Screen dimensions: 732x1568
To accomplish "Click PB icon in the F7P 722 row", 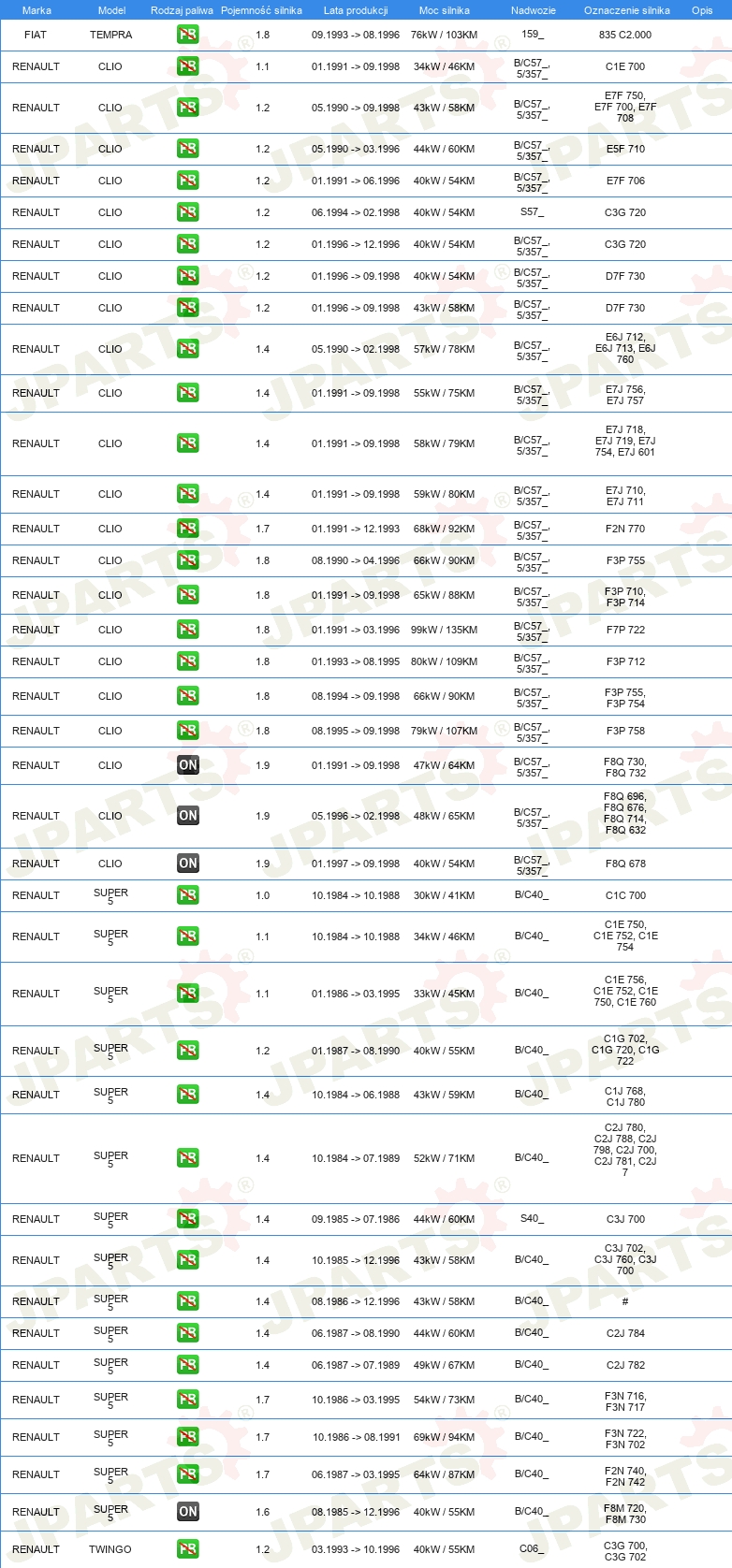I will point(188,630).
